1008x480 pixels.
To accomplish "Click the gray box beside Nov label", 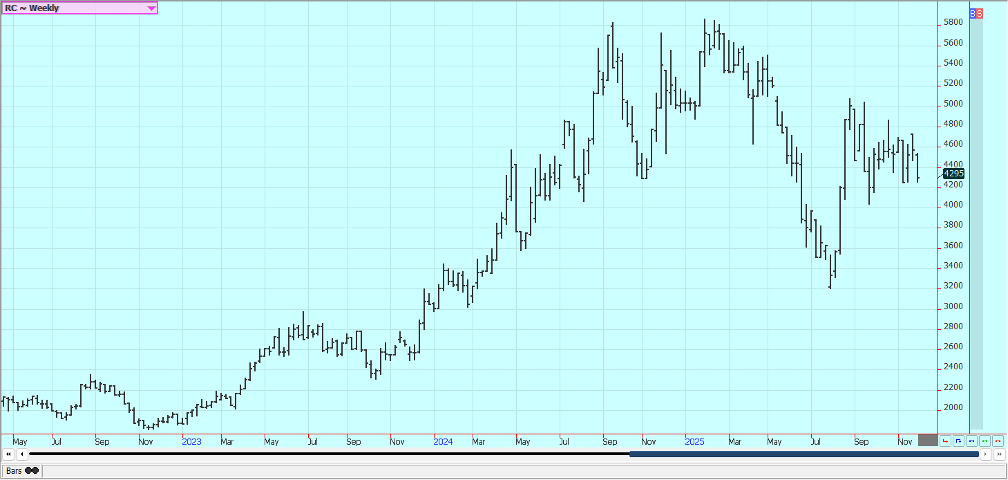I will [x=927, y=440].
